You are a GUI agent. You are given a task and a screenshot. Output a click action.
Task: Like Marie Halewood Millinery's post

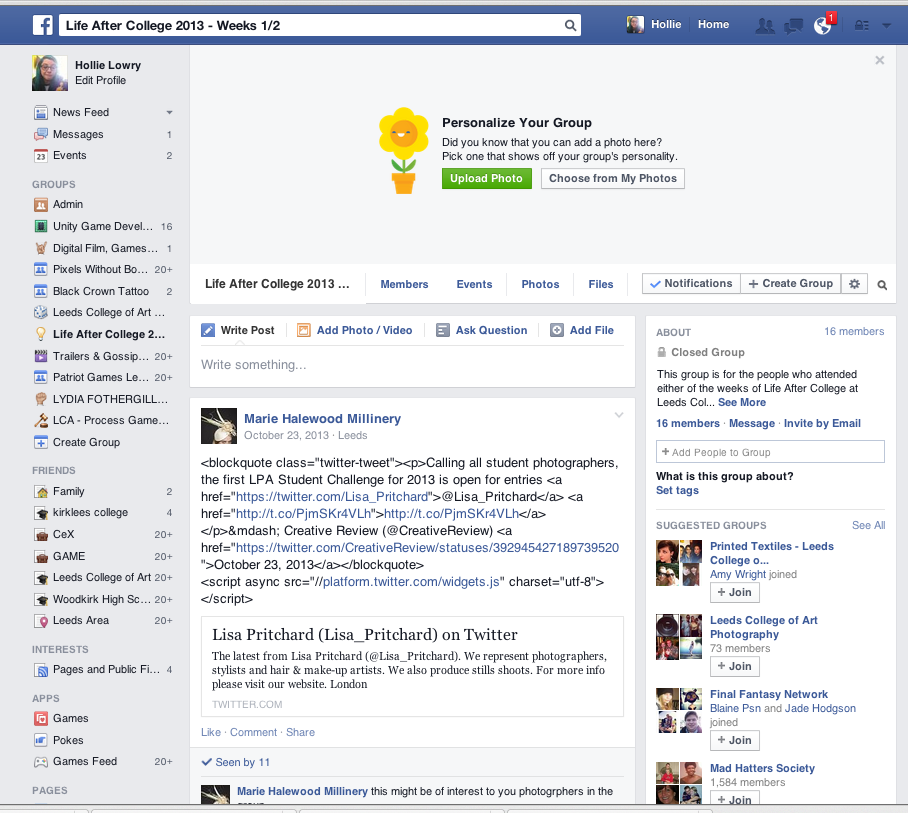click(211, 733)
